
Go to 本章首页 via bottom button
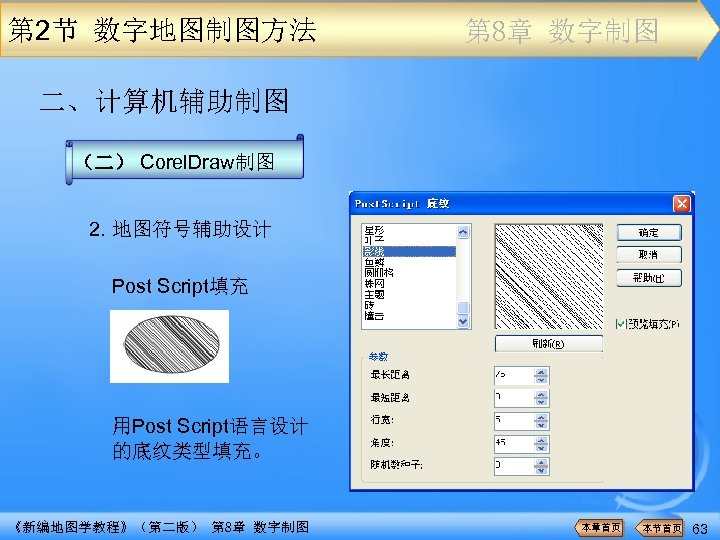click(599, 528)
